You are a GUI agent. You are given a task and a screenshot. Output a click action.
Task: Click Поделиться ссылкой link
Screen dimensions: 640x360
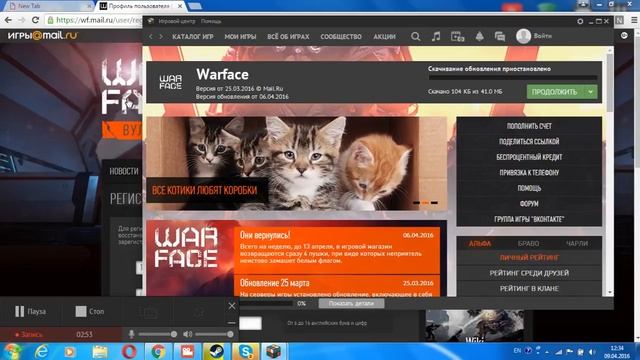[x=529, y=142]
